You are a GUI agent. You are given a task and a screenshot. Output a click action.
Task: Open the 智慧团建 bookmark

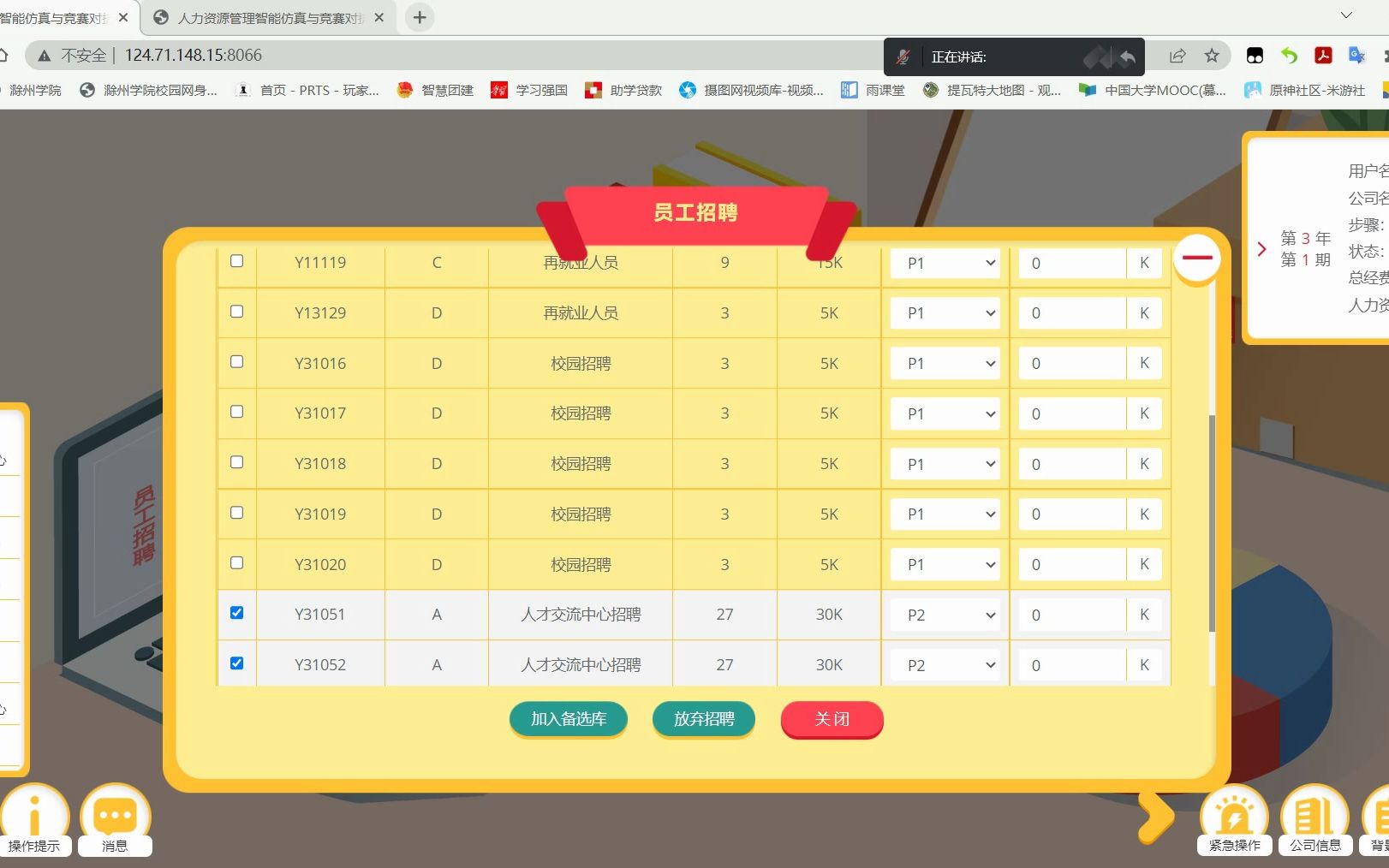(x=435, y=90)
